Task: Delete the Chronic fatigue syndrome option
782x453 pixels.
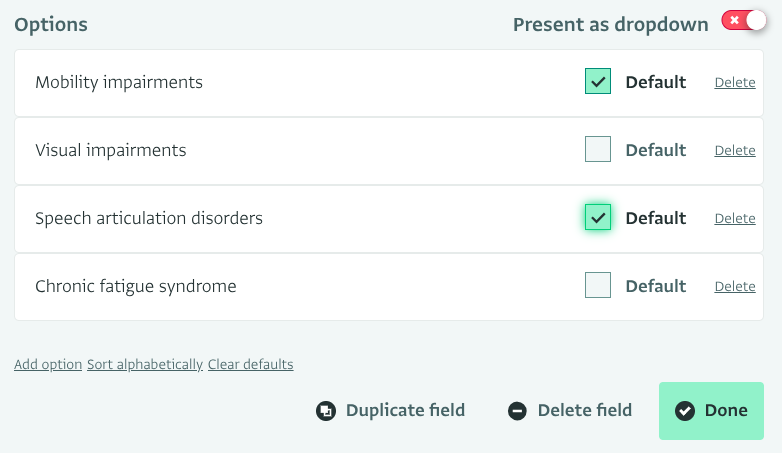Action: point(735,286)
